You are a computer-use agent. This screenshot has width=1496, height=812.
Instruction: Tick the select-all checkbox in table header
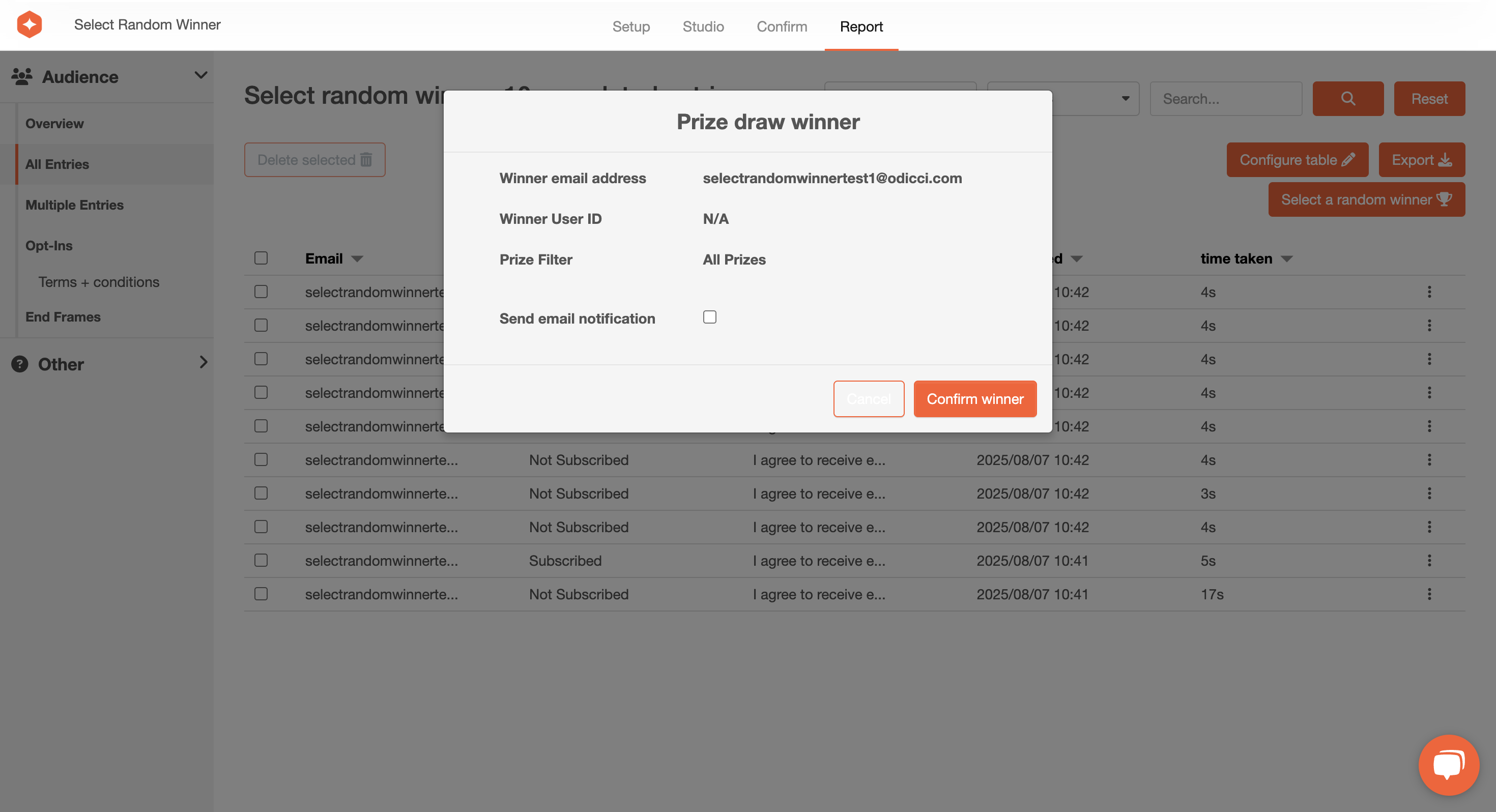[x=261, y=258]
